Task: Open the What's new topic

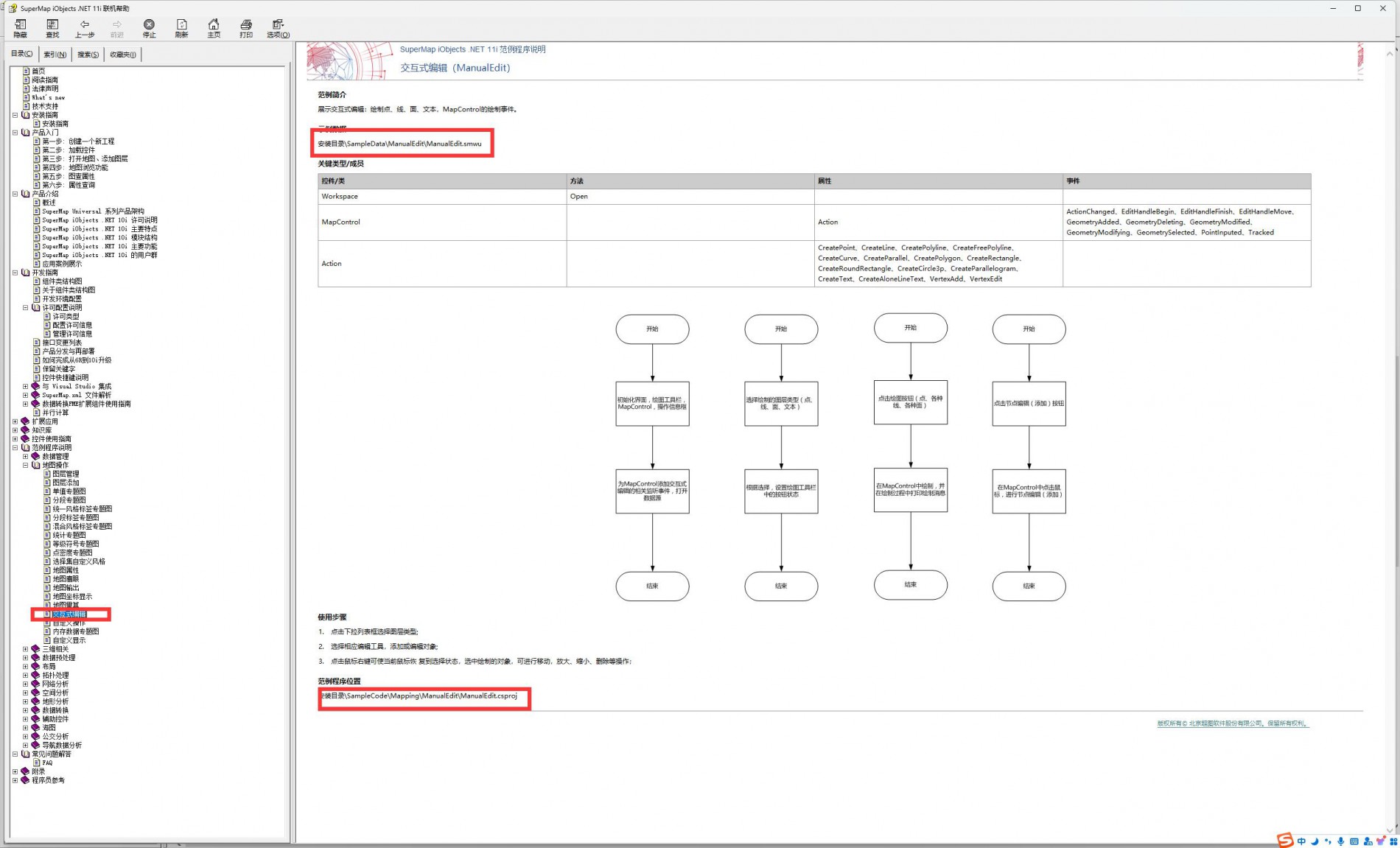Action: coord(49,97)
